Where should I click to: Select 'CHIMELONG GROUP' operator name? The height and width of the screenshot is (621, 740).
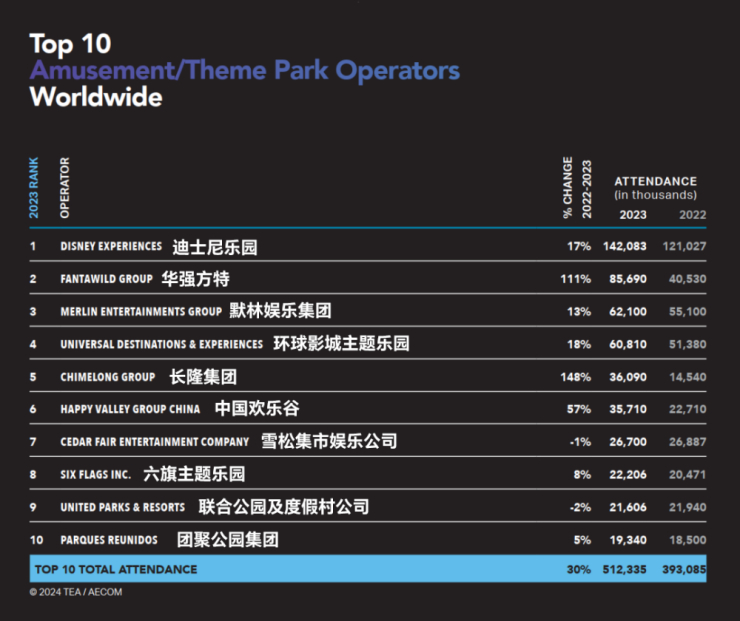tap(108, 377)
